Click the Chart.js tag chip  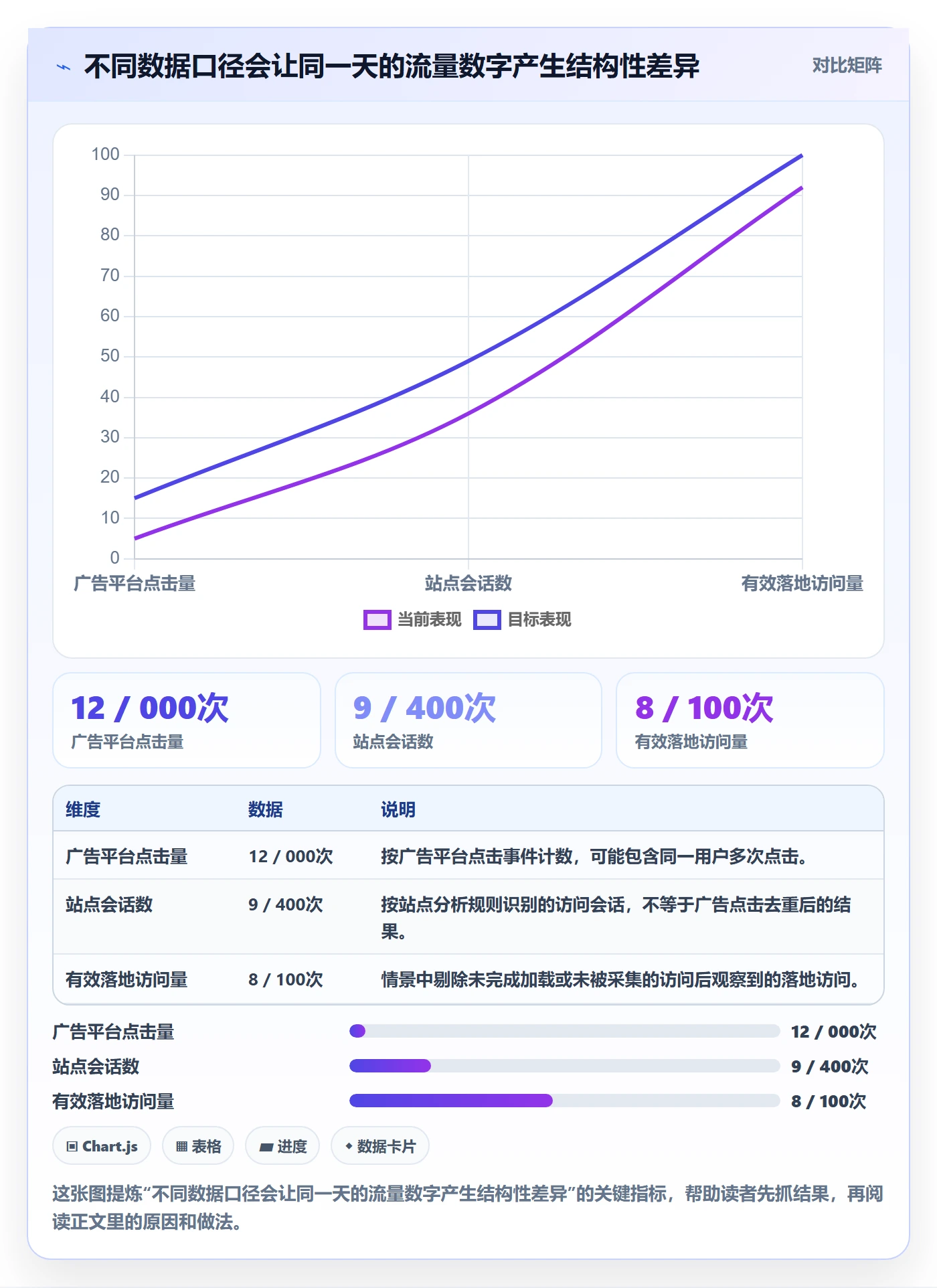pos(102,1146)
